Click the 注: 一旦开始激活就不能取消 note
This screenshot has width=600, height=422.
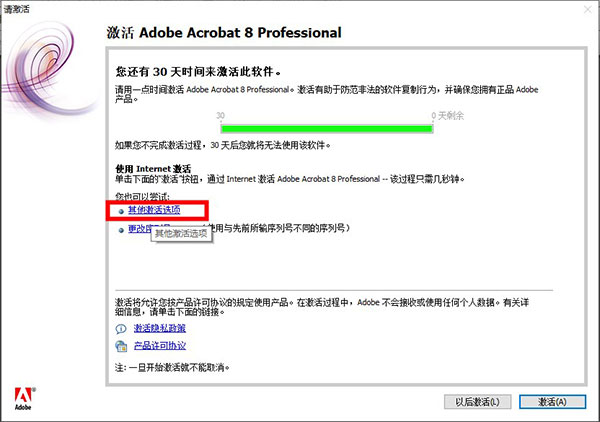(173, 368)
